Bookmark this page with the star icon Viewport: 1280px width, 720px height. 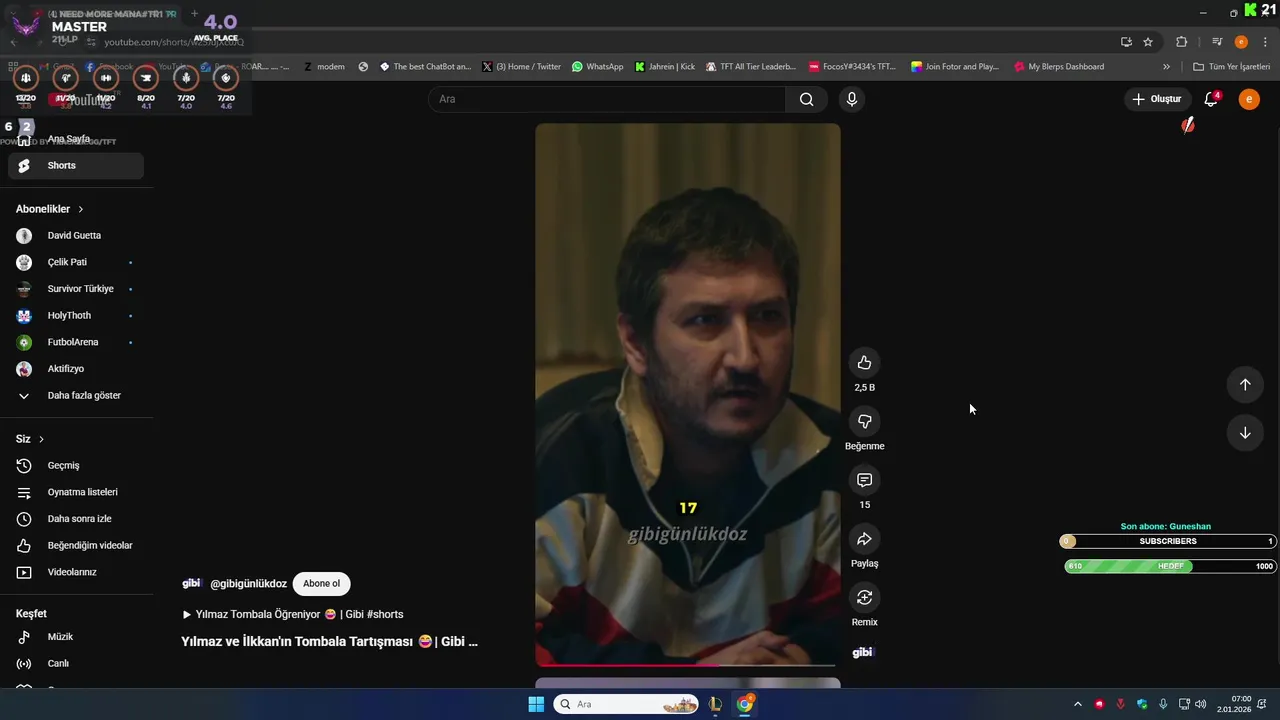tap(1148, 42)
